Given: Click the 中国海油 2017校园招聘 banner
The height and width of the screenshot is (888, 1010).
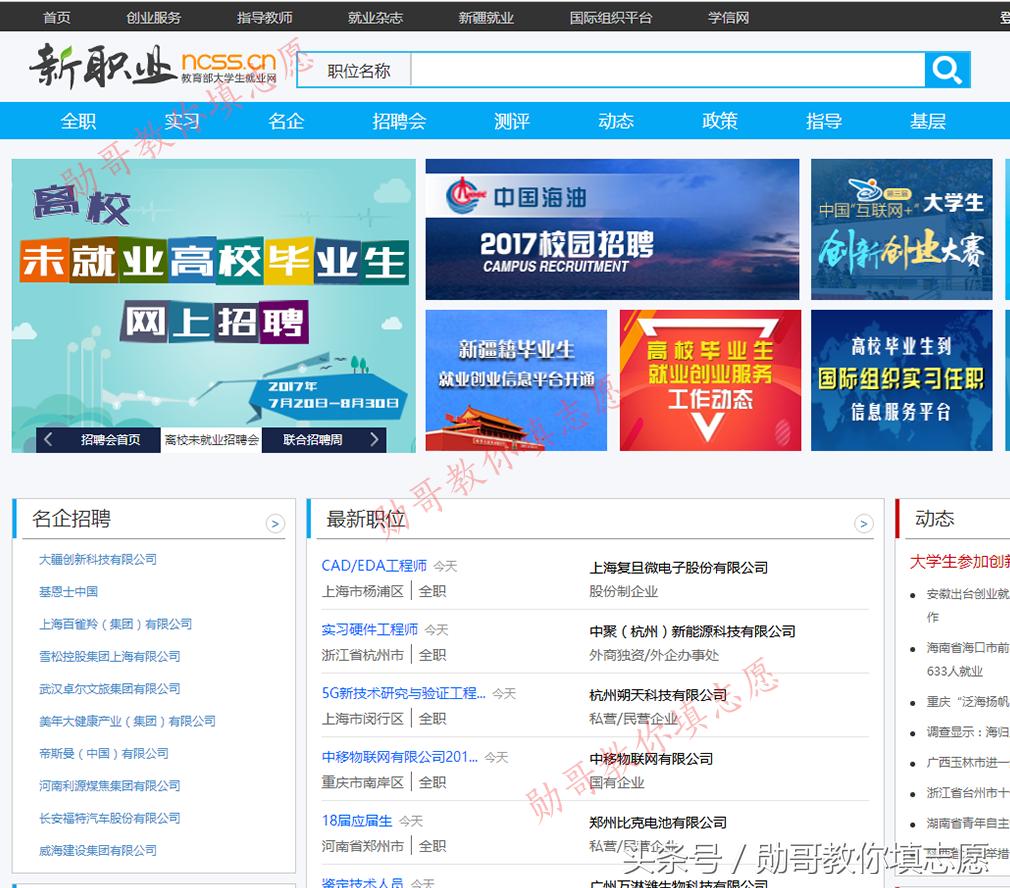Looking at the screenshot, I should [611, 229].
